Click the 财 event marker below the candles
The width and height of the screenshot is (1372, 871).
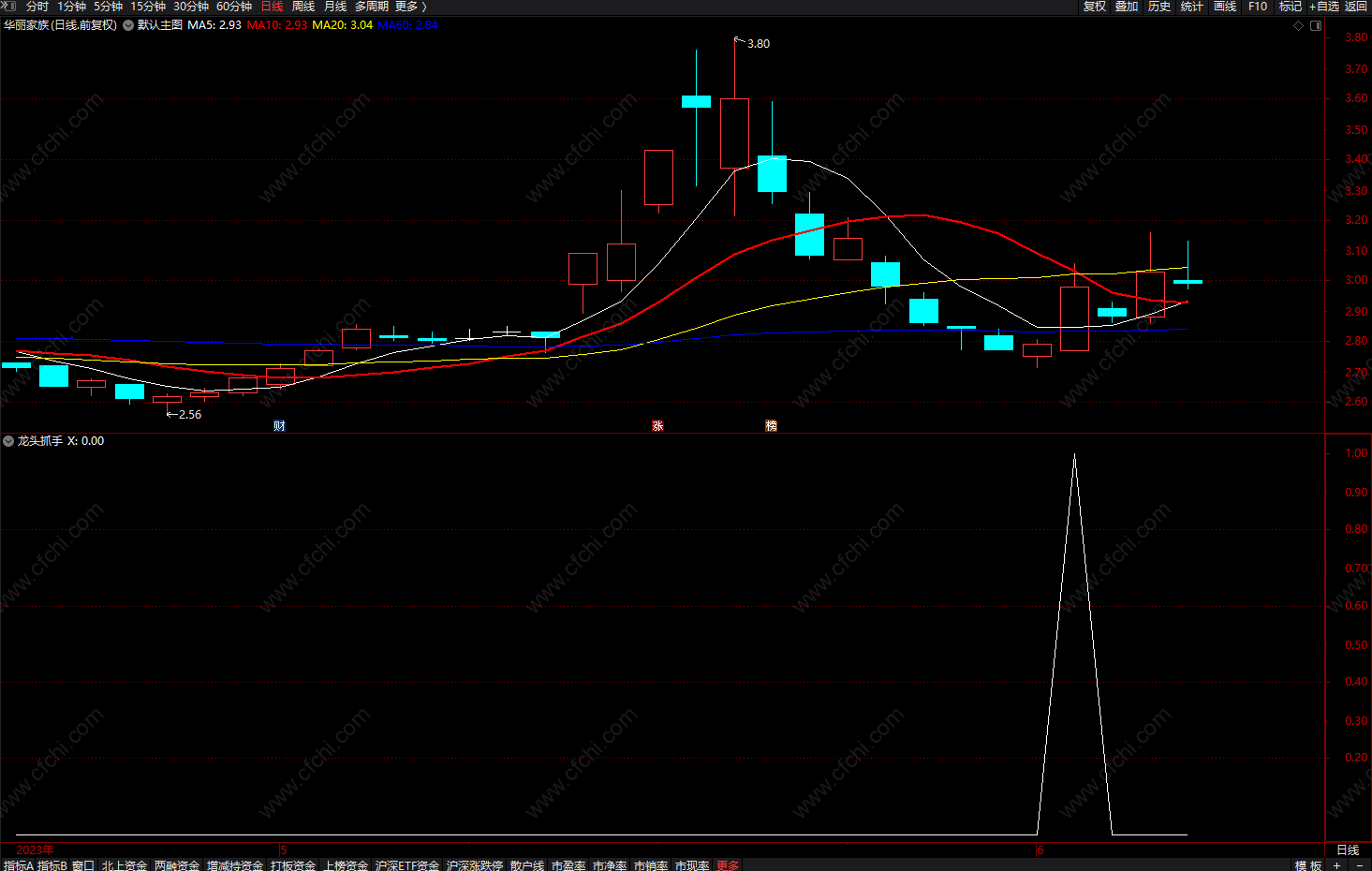(x=279, y=426)
